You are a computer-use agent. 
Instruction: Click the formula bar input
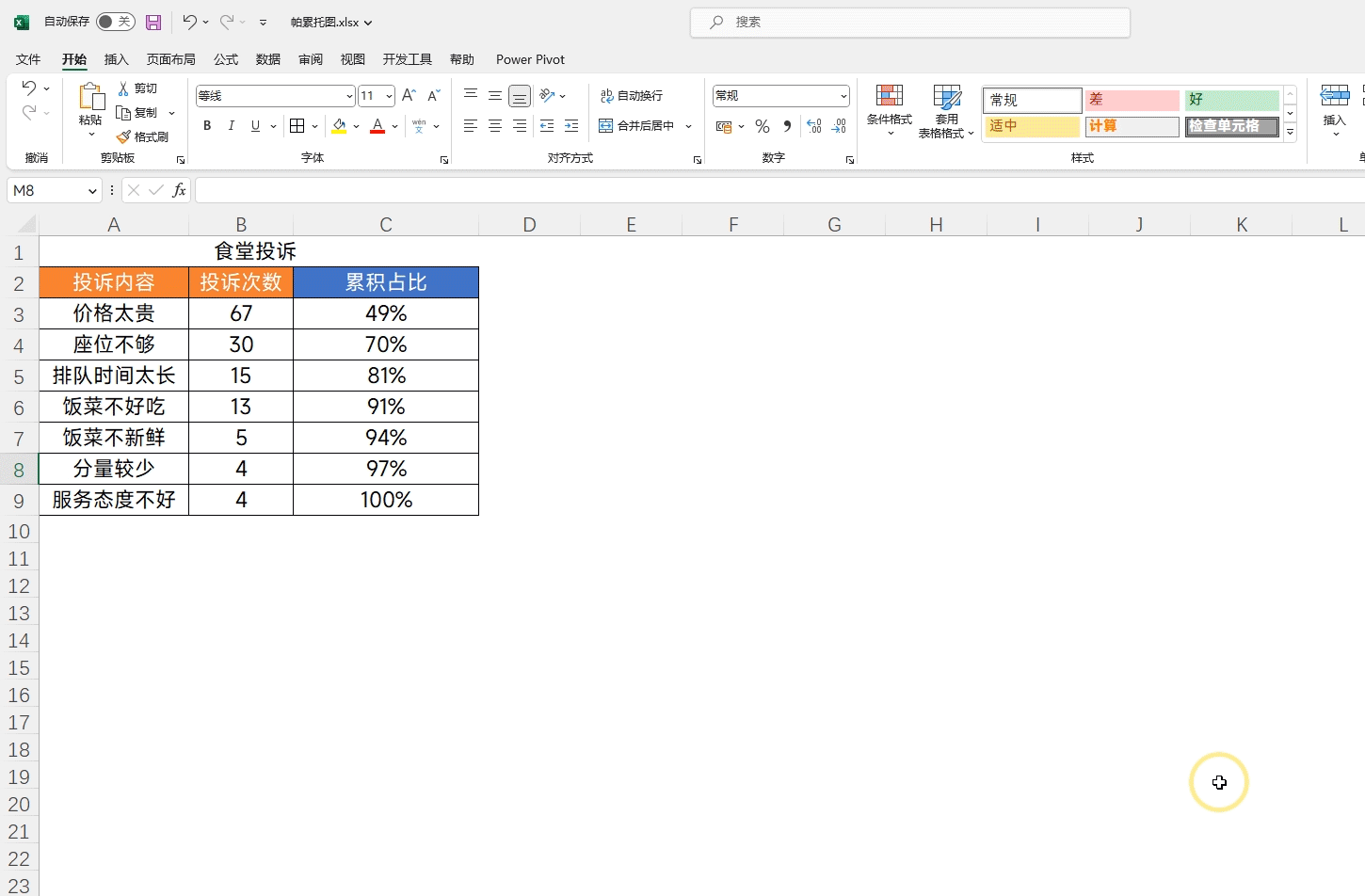[779, 191]
